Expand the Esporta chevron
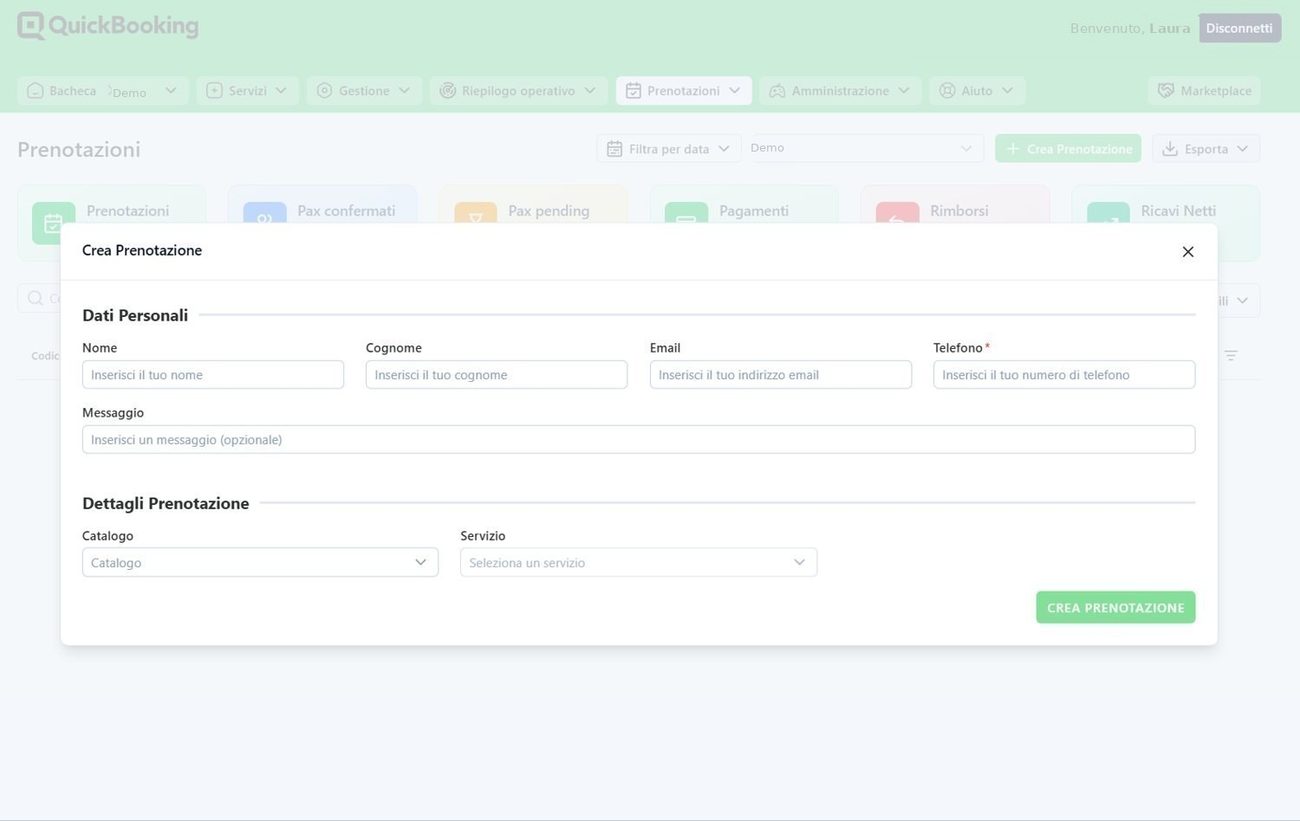Image resolution: width=1300 pixels, height=821 pixels. [1242, 149]
